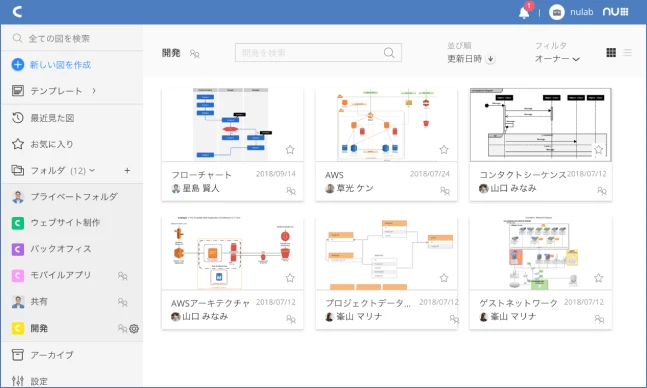Click the magnifier in 開発 search box
This screenshot has width=647, height=388.
(389, 53)
